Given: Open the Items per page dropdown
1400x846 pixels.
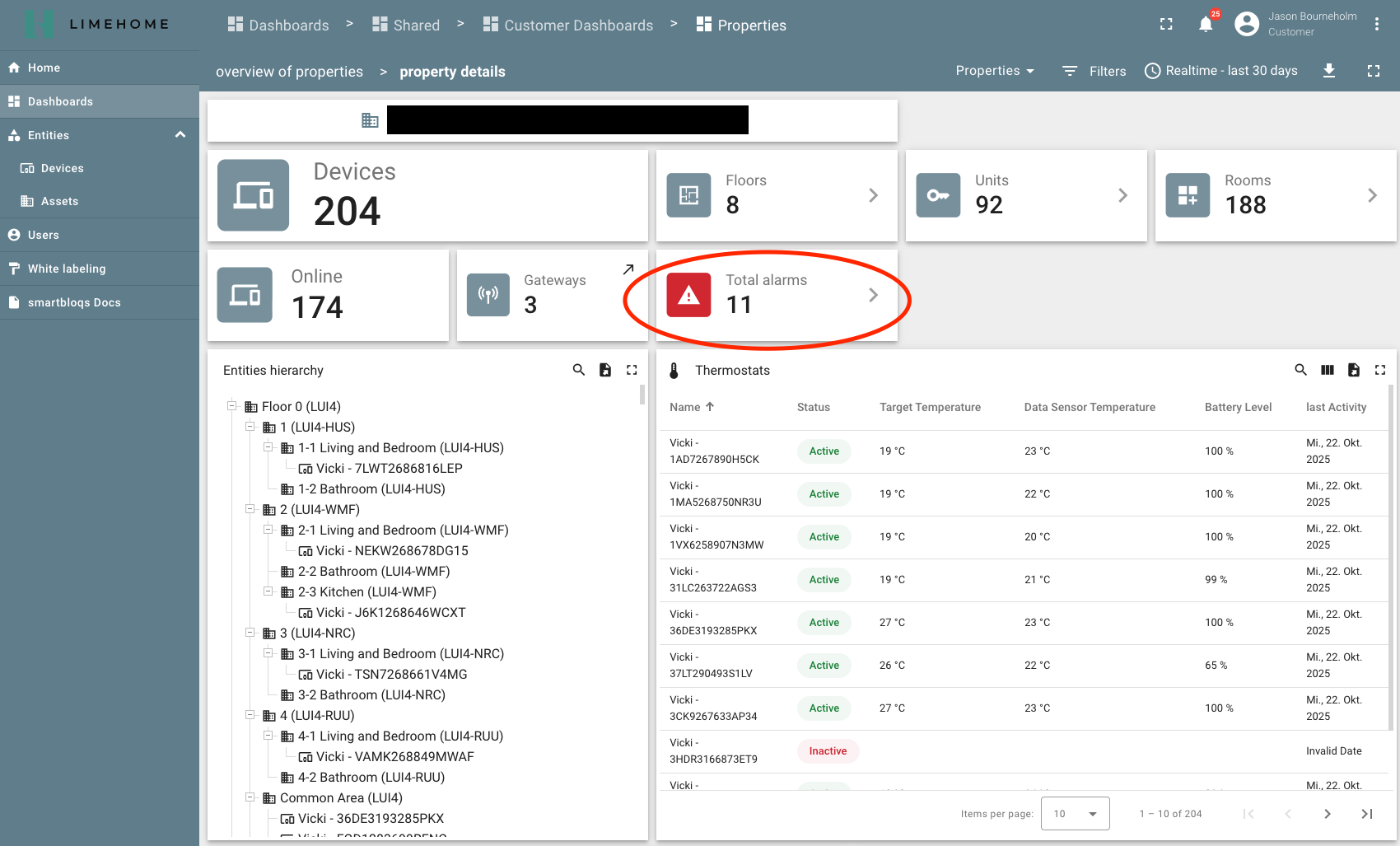Looking at the screenshot, I should click(x=1075, y=814).
